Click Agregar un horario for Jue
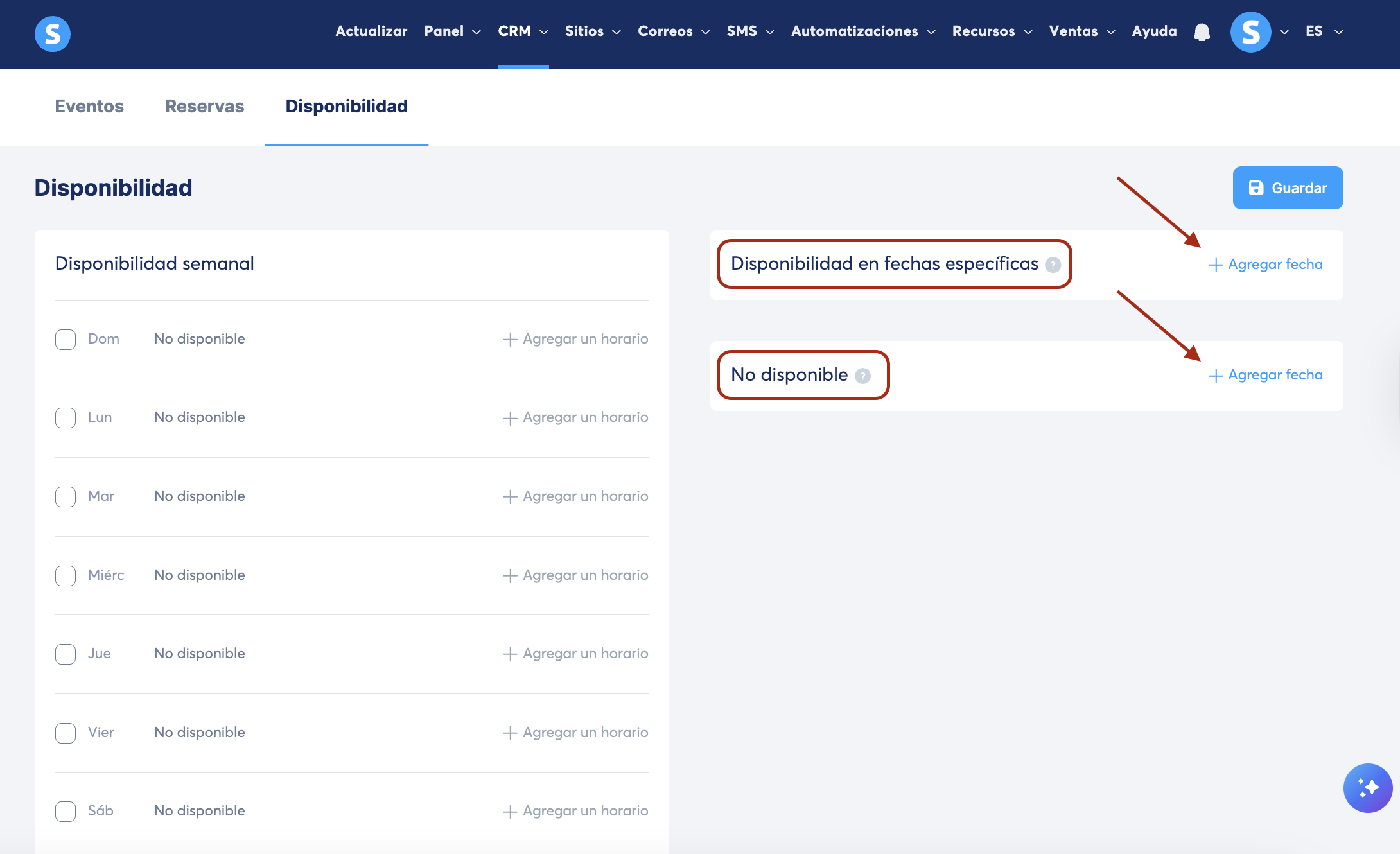The image size is (1400, 854). click(575, 654)
